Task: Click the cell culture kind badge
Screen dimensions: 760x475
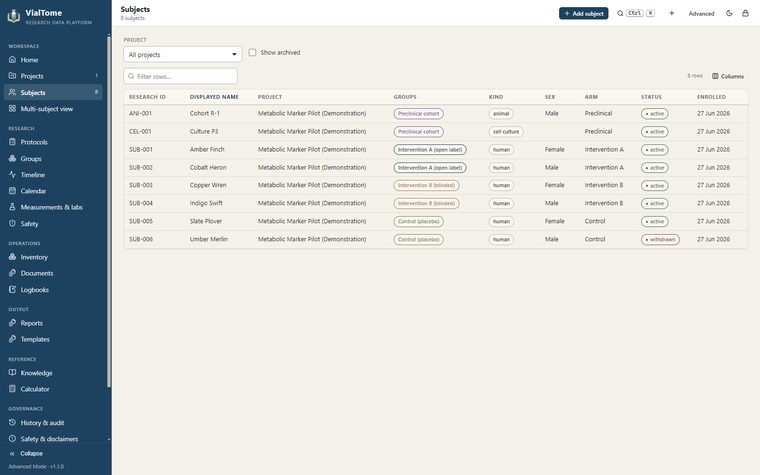Action: click(x=506, y=132)
